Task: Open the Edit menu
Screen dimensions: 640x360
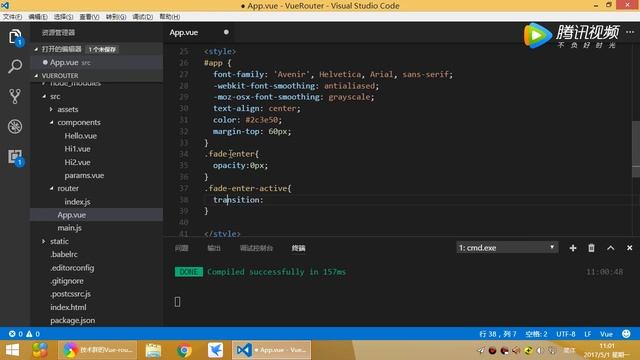Action: [x=38, y=17]
